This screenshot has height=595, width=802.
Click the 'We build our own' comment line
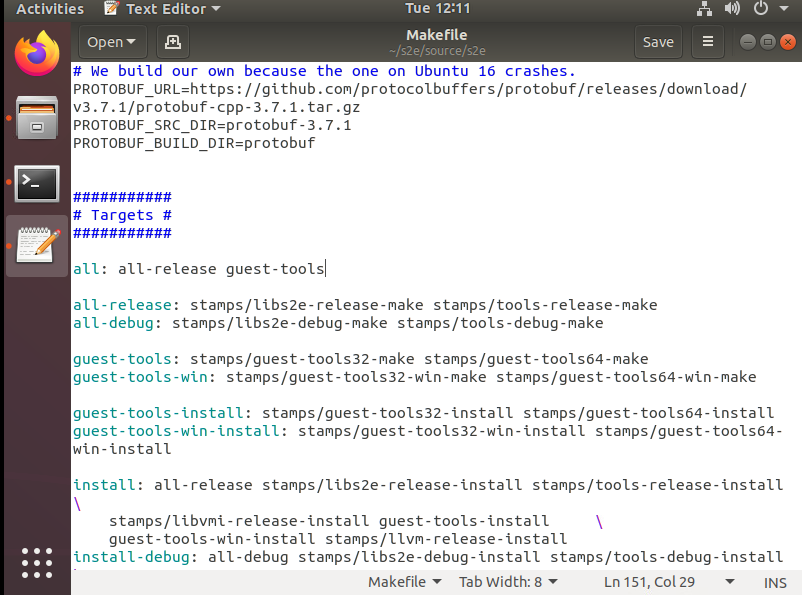[x=324, y=71]
